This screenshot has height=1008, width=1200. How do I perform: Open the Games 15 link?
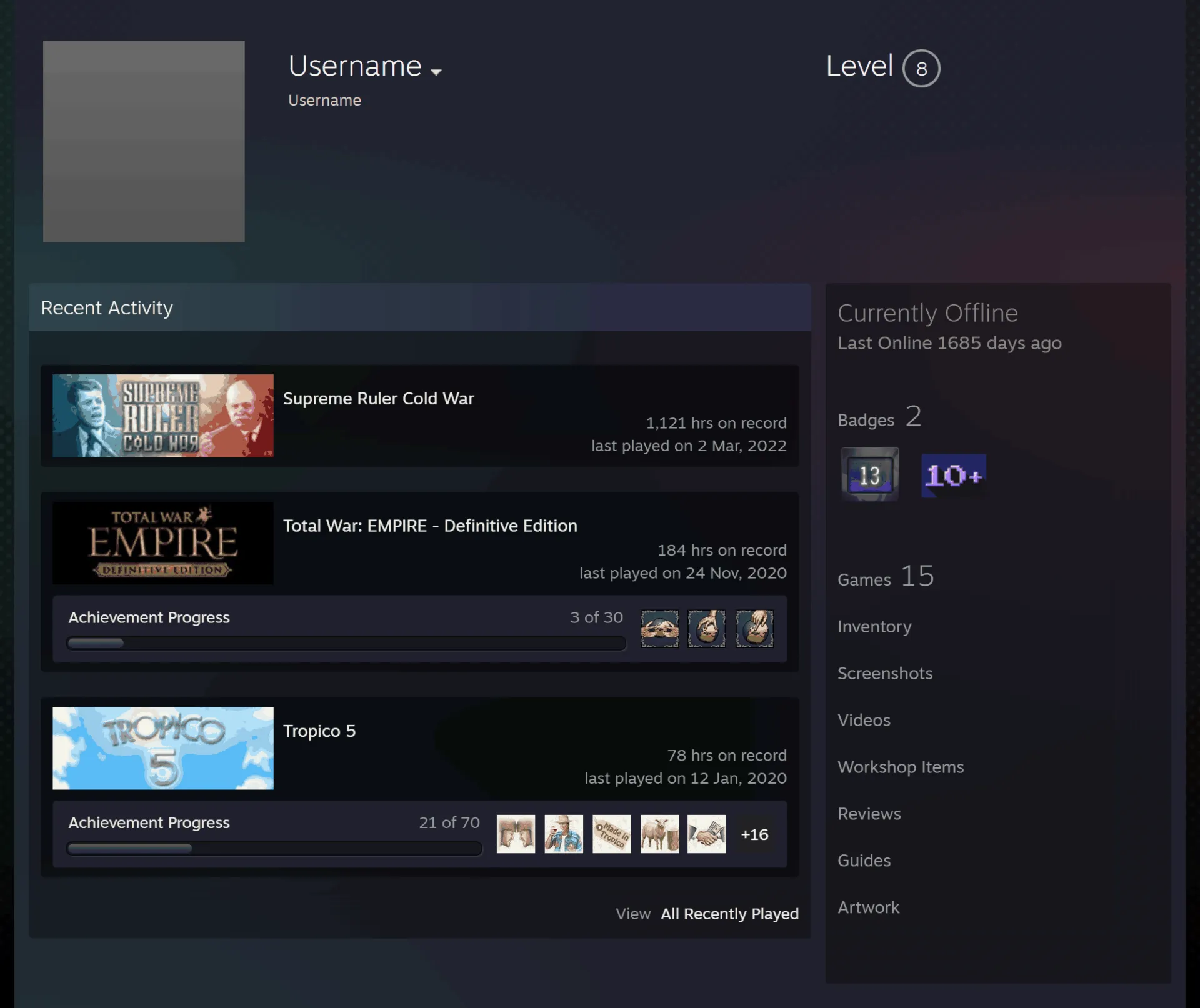pos(886,576)
